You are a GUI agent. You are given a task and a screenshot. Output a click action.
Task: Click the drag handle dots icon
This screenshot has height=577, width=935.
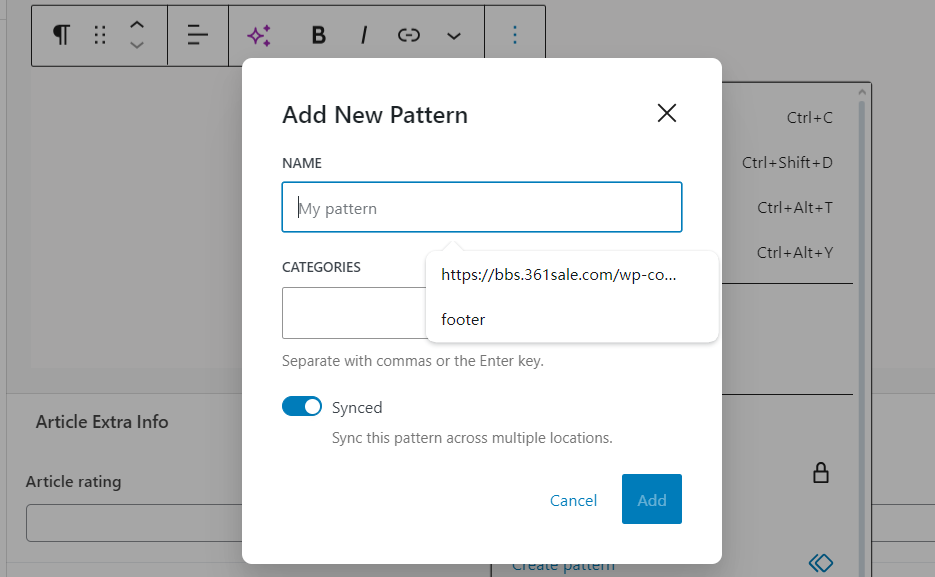pos(100,35)
